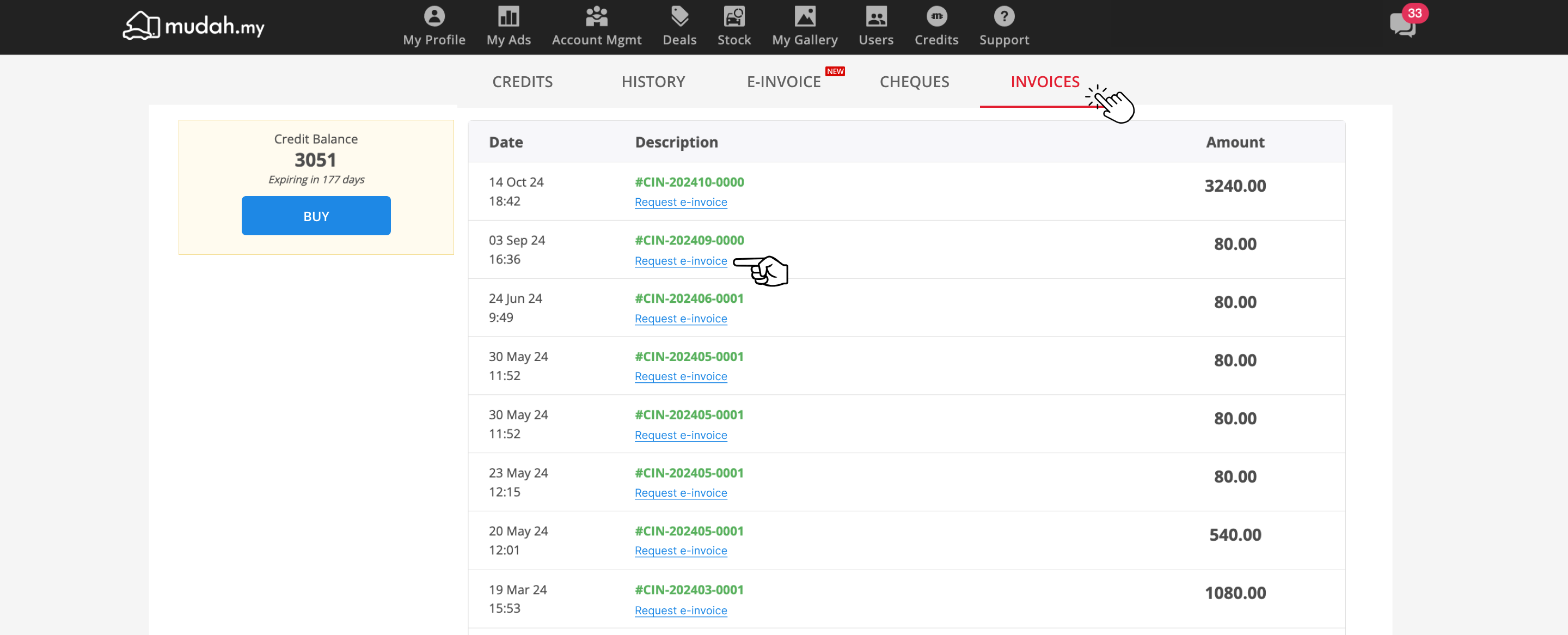This screenshot has height=635, width=1568.
Task: Switch to the HISTORY tab
Action: (x=653, y=82)
